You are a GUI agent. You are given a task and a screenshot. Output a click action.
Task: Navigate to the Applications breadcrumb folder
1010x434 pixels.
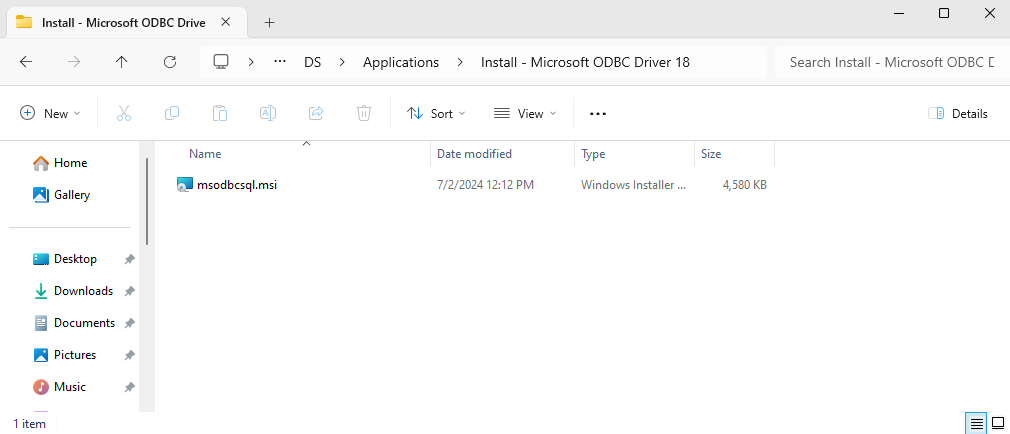point(401,62)
